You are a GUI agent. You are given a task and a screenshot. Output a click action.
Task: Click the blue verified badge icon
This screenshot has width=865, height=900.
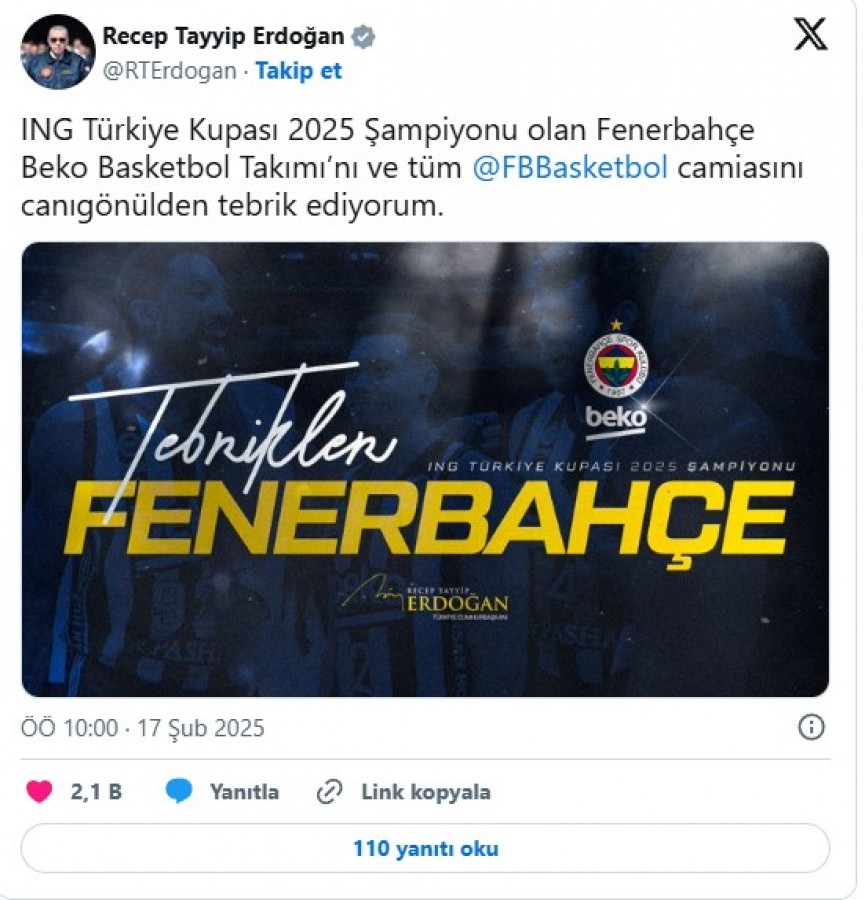pos(363,37)
